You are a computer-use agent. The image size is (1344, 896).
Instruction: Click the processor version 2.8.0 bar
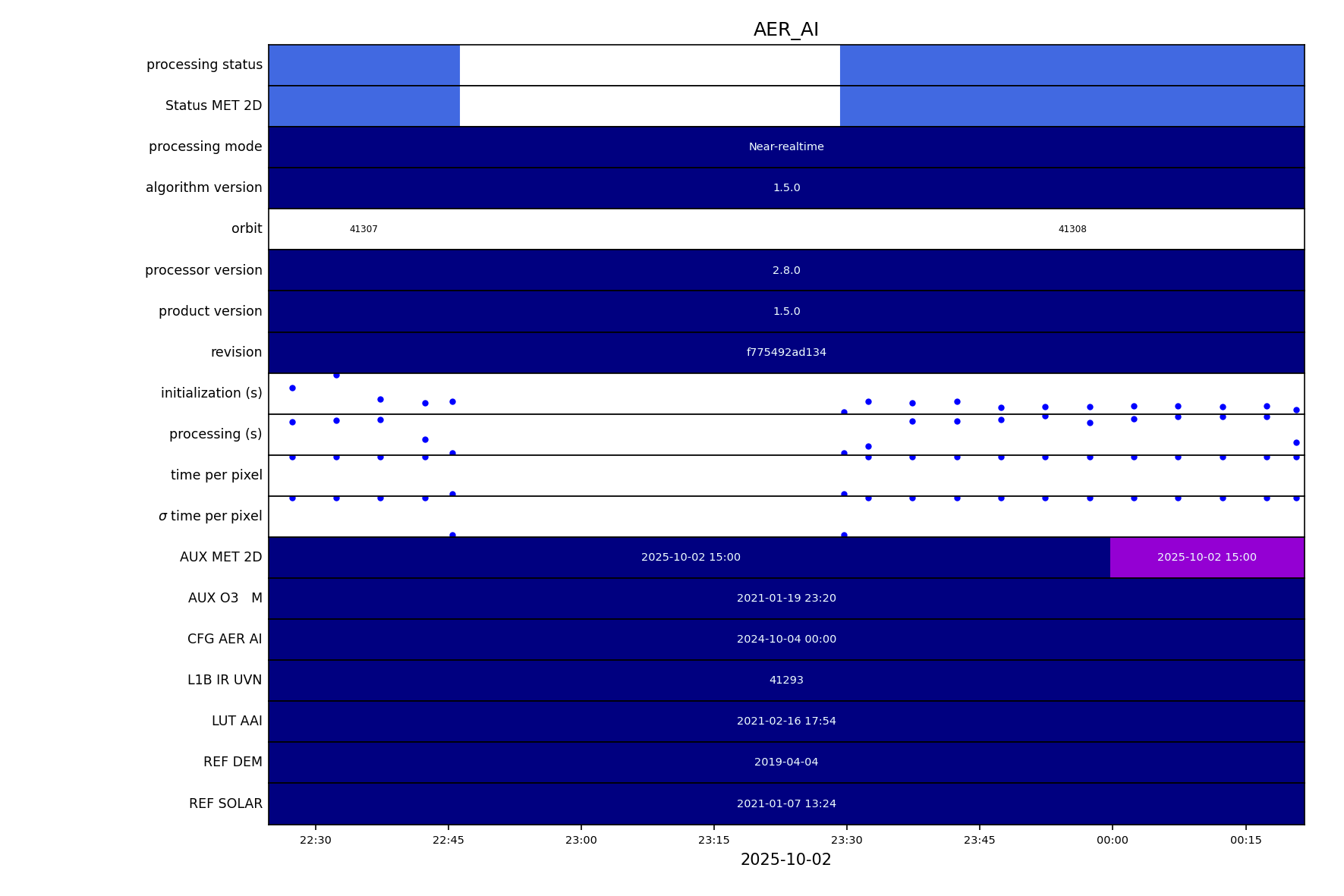coord(785,271)
